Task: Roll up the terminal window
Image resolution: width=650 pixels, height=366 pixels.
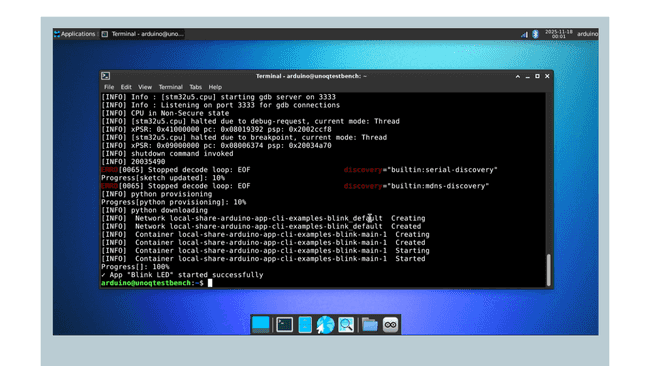Action: point(518,76)
